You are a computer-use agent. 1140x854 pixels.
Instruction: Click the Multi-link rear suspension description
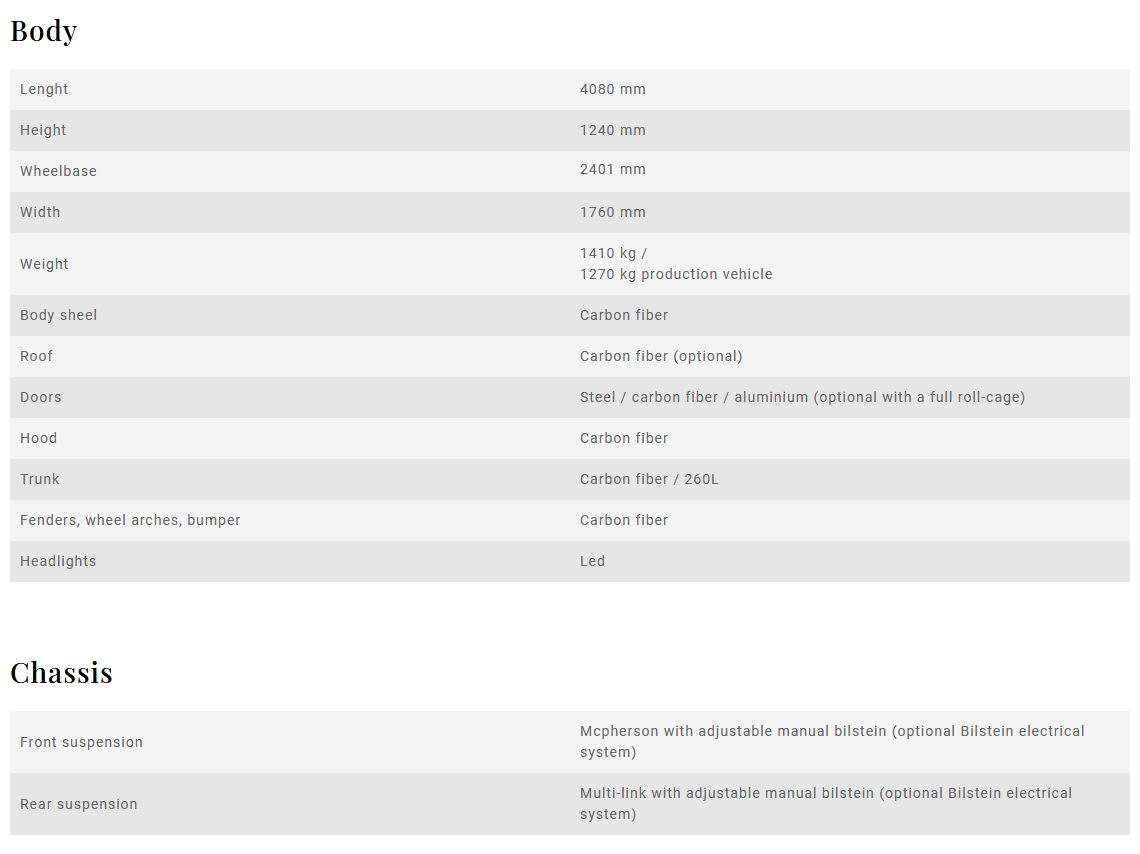pyautogui.click(x=825, y=804)
